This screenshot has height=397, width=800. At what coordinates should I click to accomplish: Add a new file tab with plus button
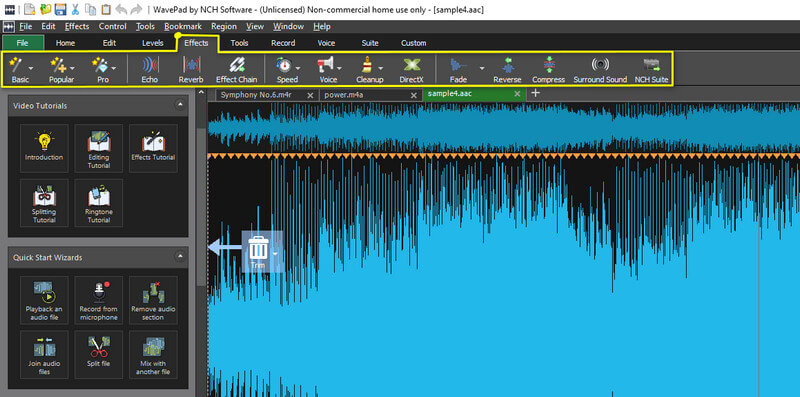click(x=535, y=93)
